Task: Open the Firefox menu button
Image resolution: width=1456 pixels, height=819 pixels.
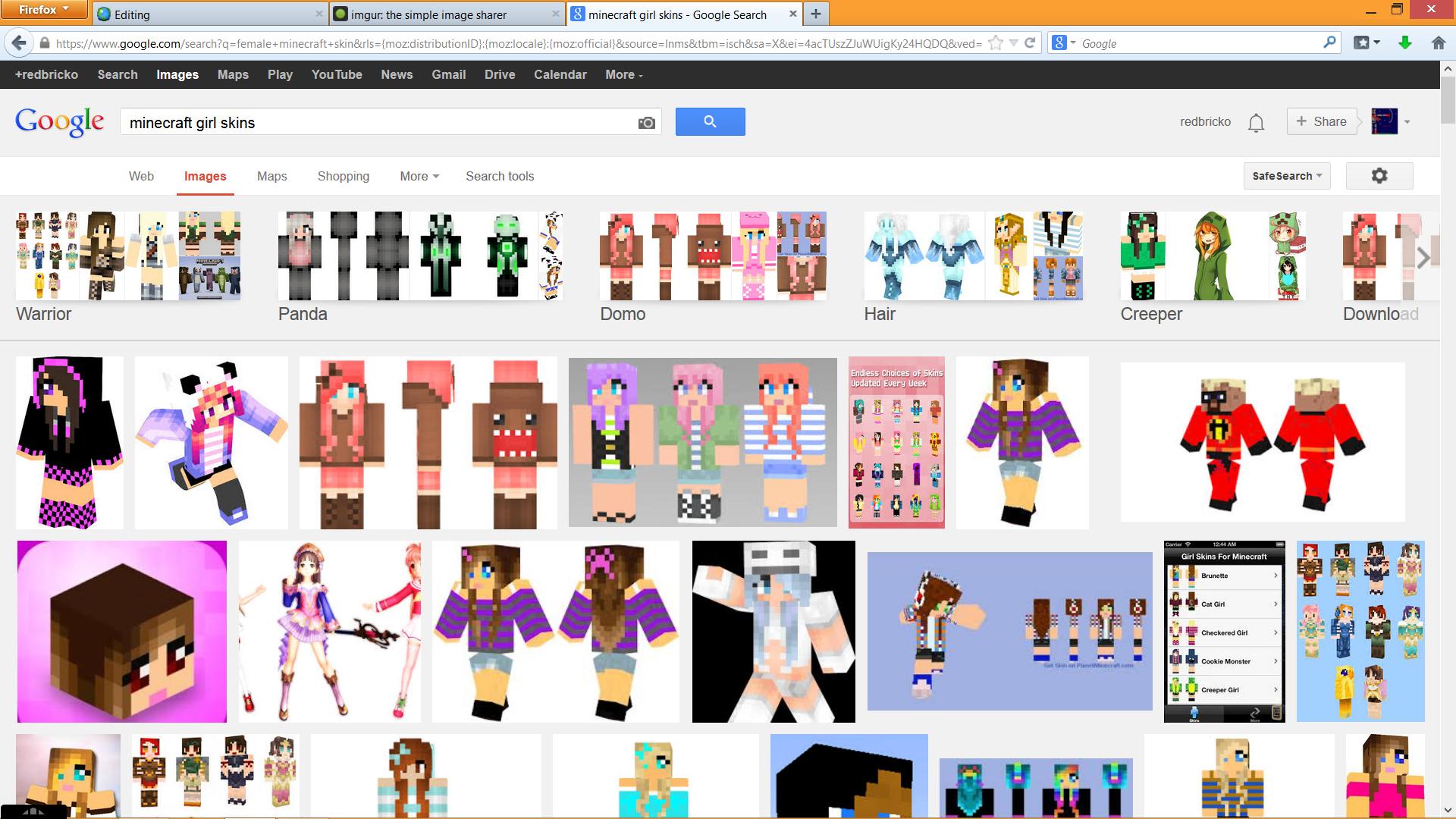Action: point(43,10)
